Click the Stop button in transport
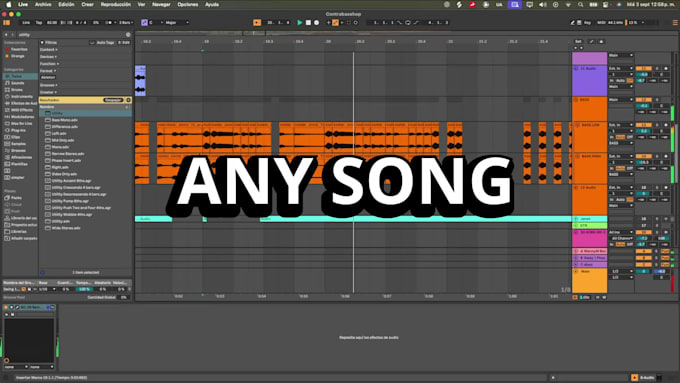The image size is (680, 383). (308, 23)
